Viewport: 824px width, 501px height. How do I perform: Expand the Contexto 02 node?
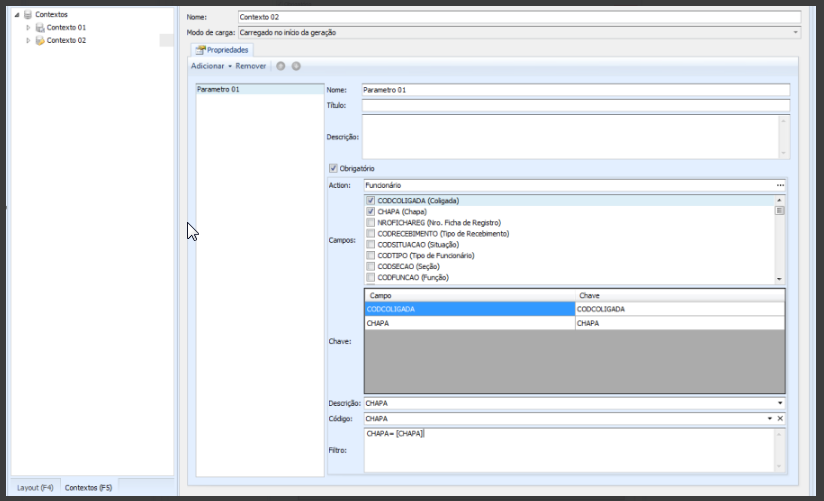pyautogui.click(x=28, y=40)
